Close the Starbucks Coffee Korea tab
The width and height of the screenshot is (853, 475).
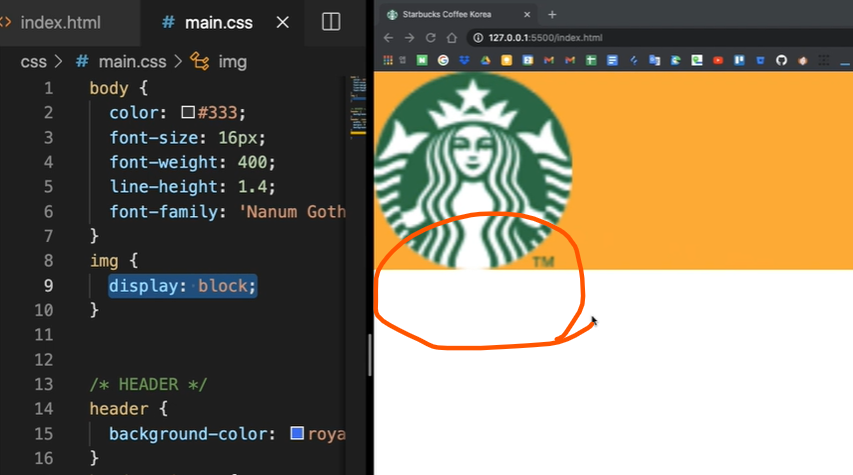click(x=527, y=15)
